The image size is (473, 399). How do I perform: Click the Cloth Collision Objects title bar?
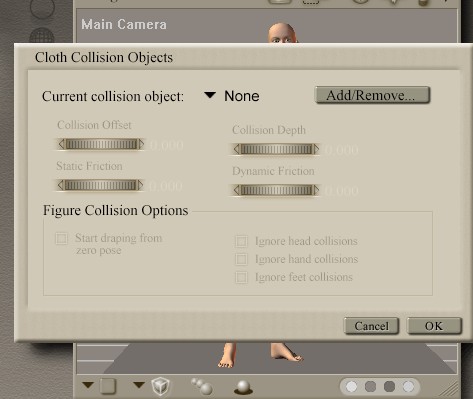(x=243, y=57)
